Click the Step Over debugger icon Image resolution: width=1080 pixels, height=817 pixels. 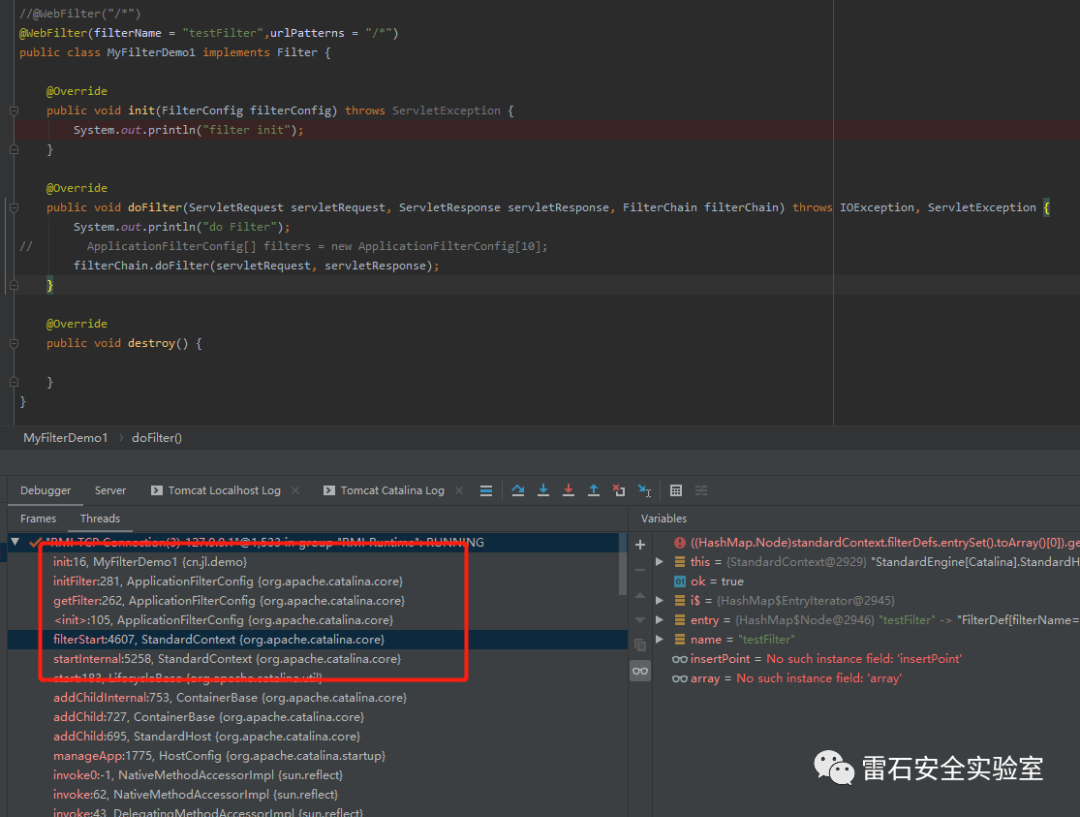pos(518,490)
